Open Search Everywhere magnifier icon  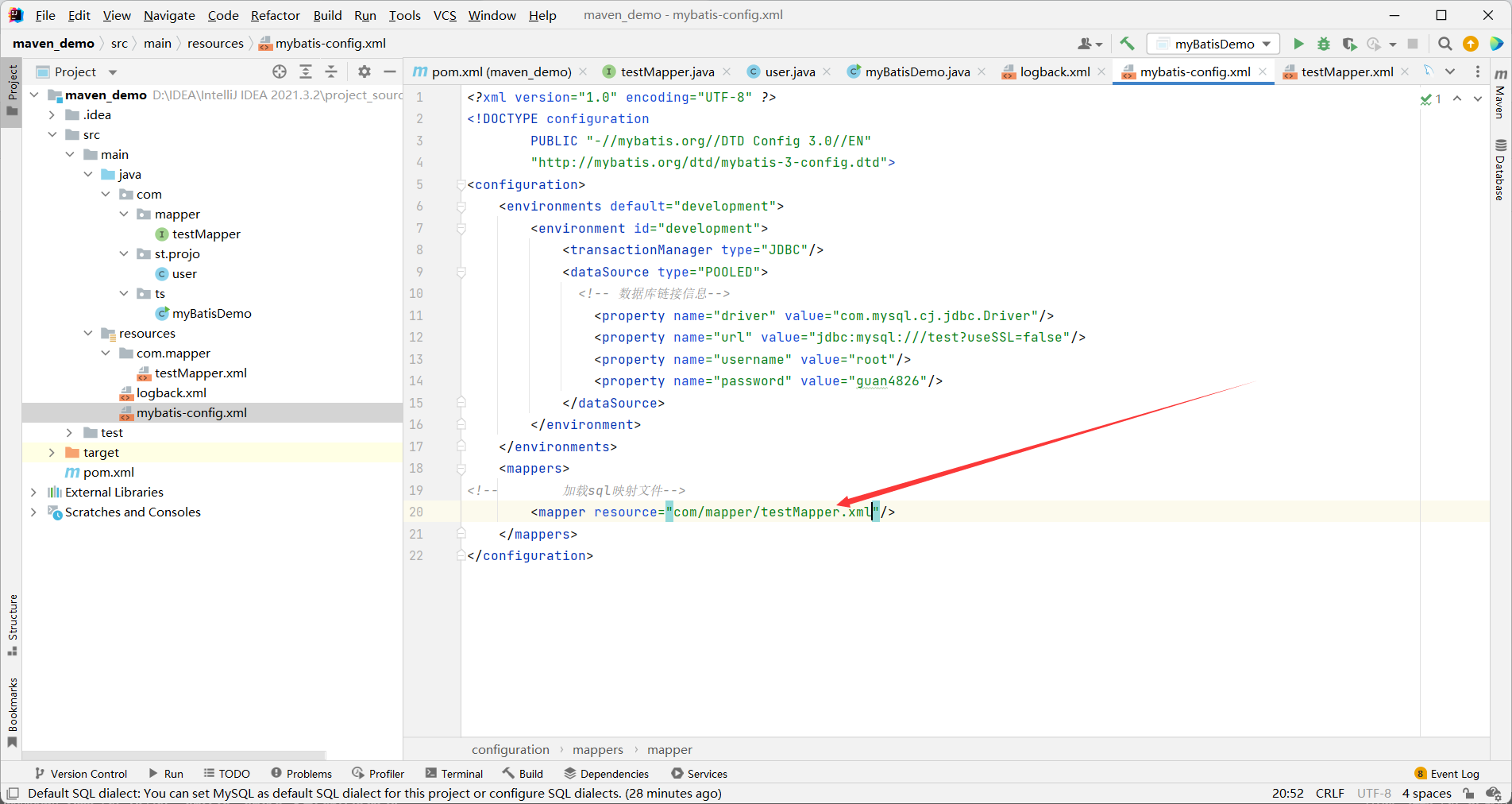1445,44
